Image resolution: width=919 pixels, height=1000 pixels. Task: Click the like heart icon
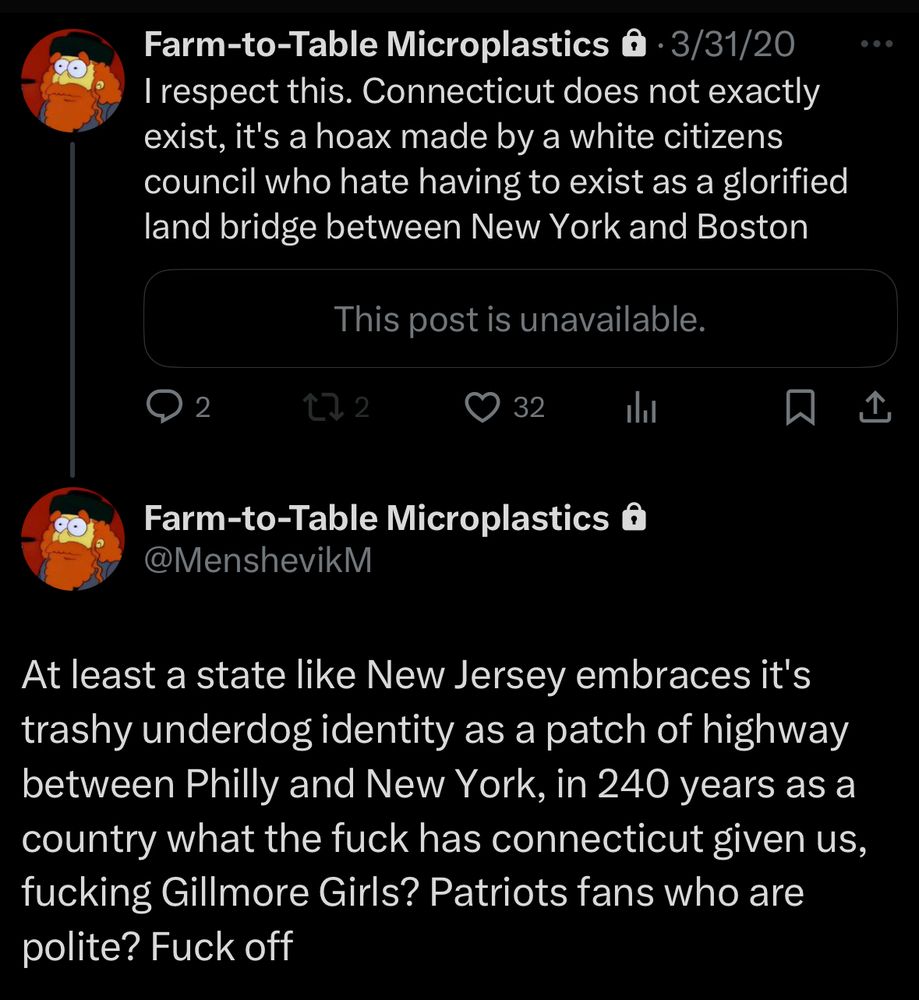(x=483, y=406)
